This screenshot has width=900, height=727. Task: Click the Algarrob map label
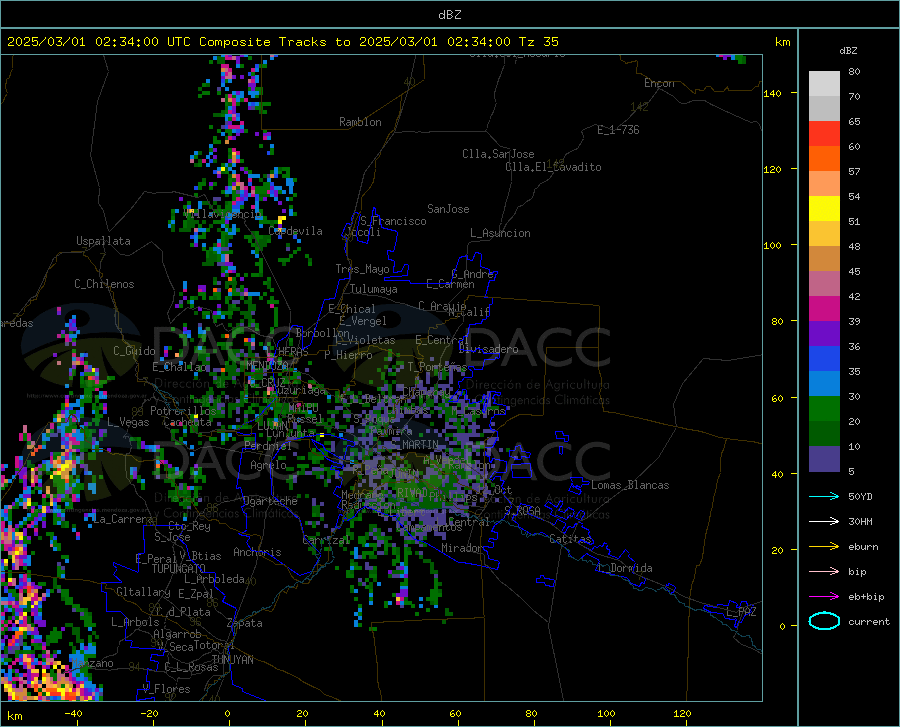coord(177,633)
